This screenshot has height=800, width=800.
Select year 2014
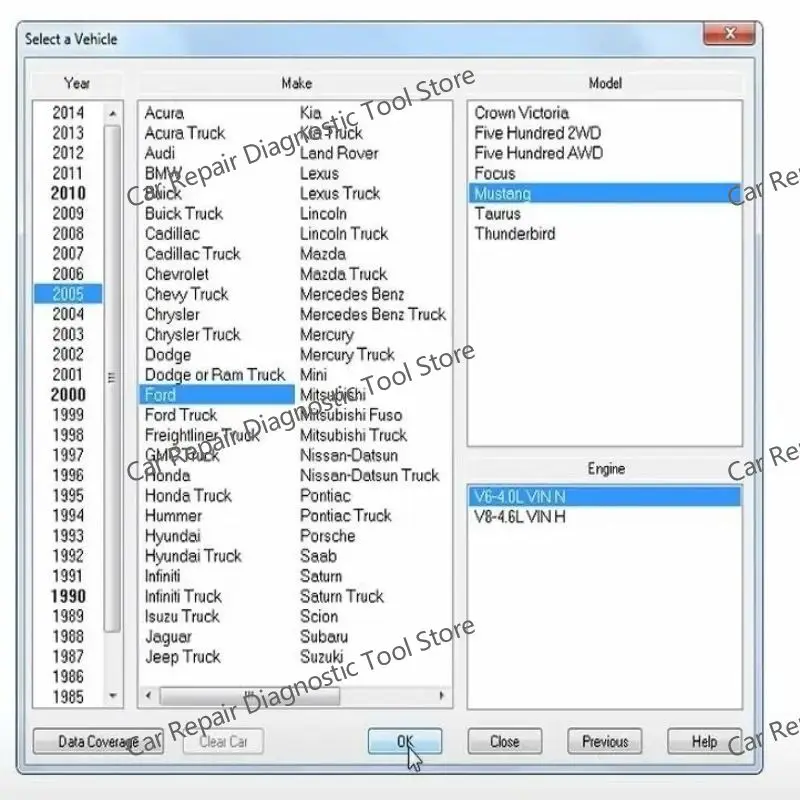tap(68, 113)
